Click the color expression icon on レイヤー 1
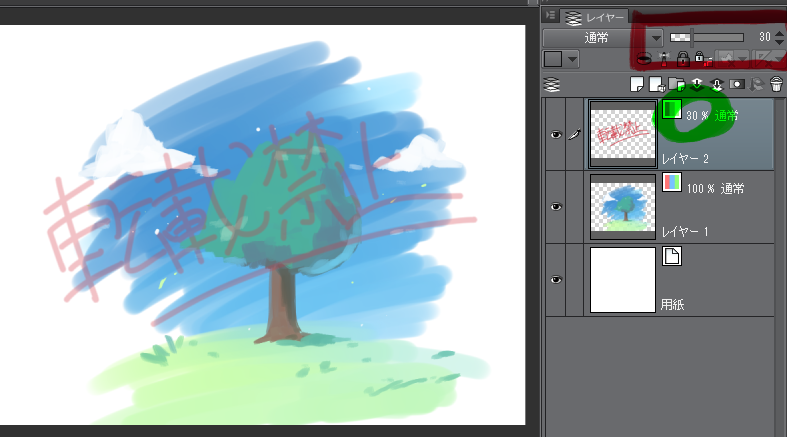The height and width of the screenshot is (437, 787). tap(672, 183)
